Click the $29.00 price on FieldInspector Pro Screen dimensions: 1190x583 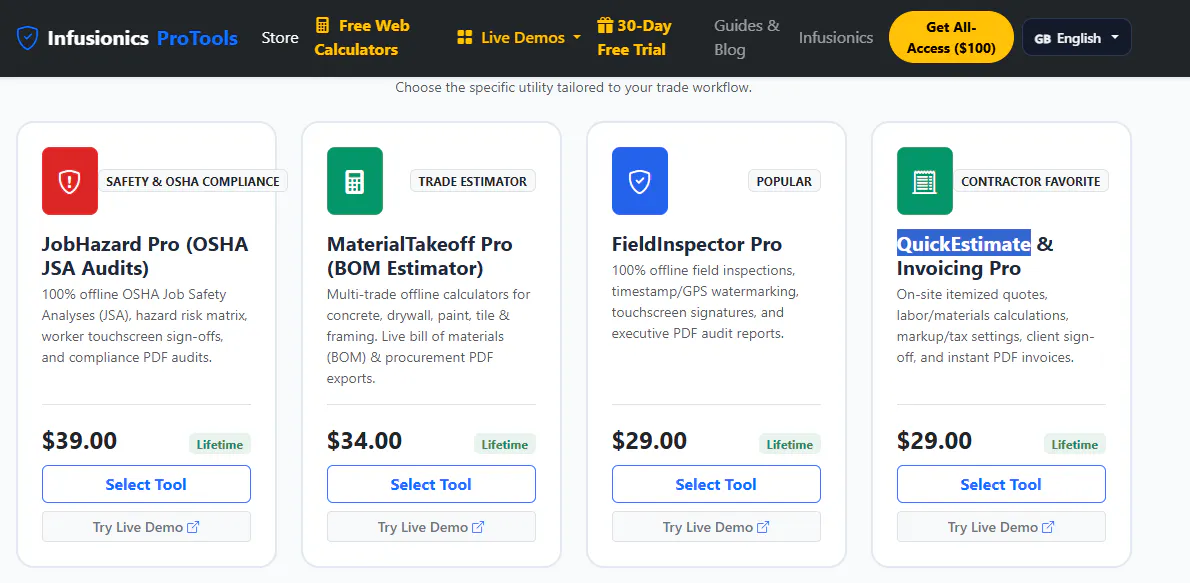650,440
